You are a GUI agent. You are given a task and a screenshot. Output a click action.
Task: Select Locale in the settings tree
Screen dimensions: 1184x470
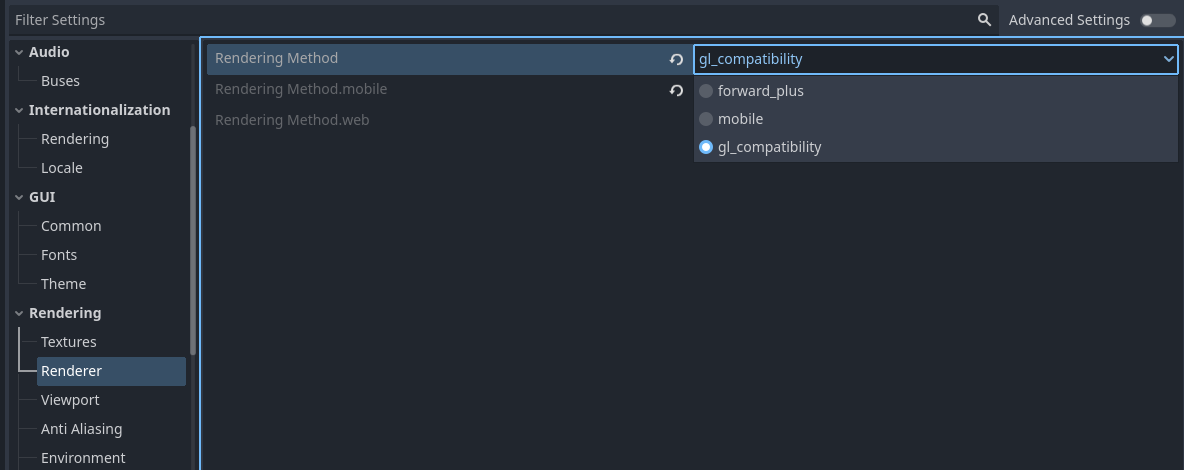[x=61, y=168]
